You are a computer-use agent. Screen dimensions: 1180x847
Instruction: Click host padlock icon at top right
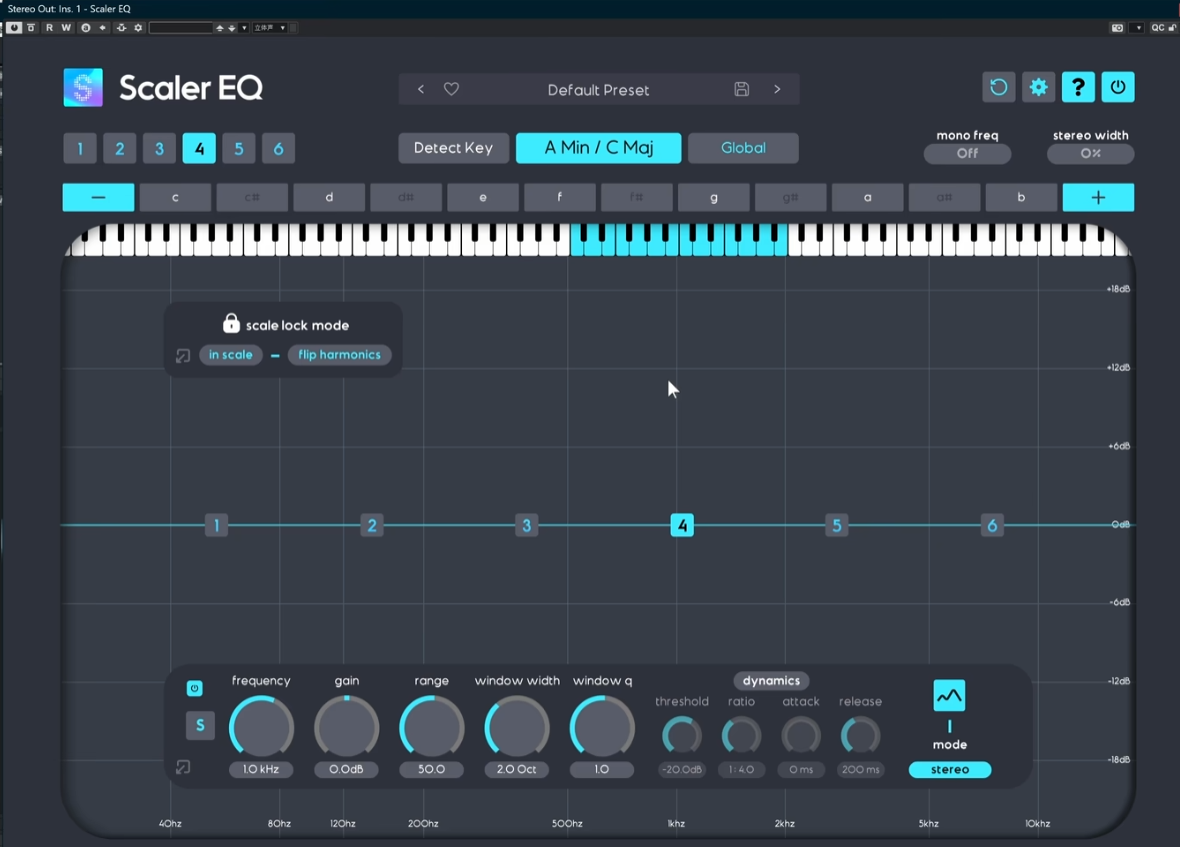(x=1172, y=28)
